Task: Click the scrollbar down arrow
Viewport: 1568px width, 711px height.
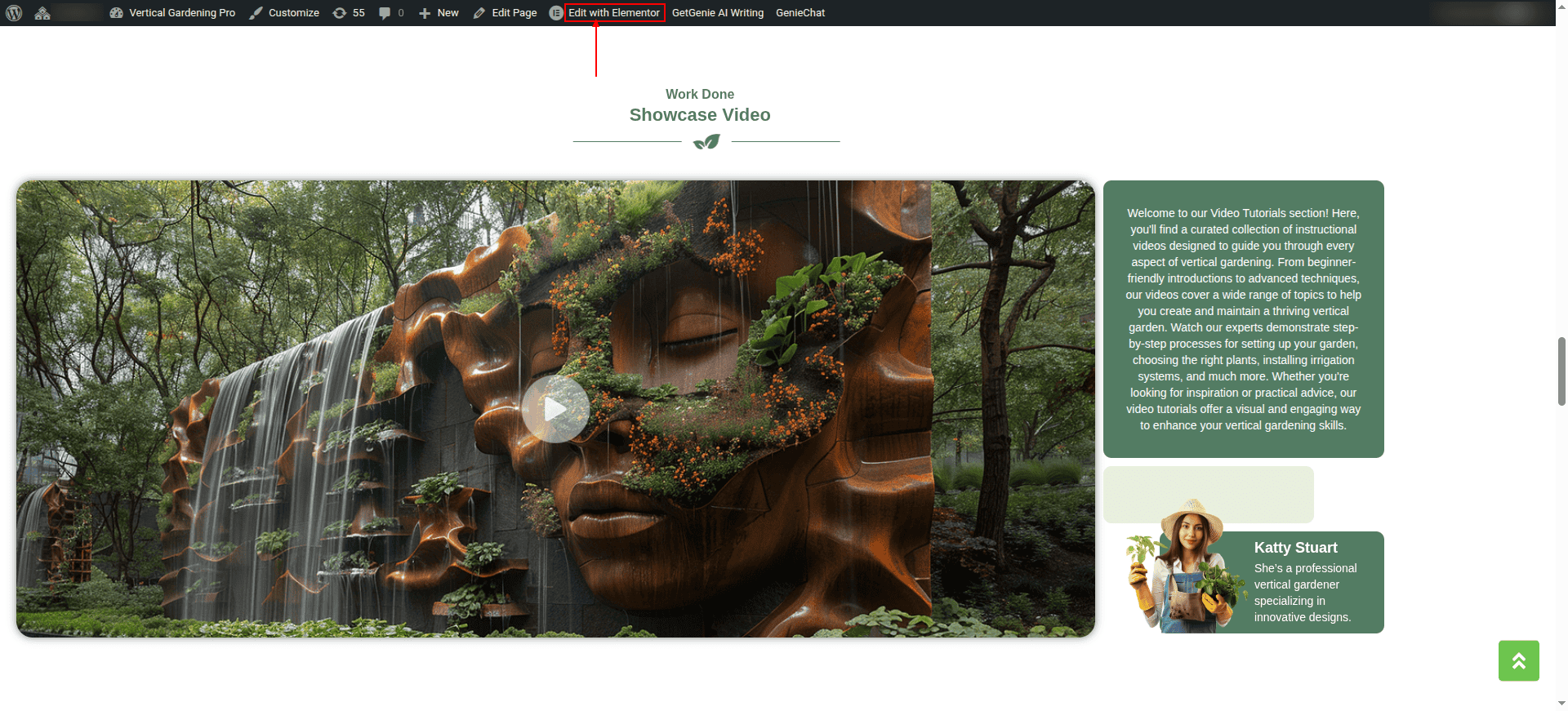Action: point(1561,704)
